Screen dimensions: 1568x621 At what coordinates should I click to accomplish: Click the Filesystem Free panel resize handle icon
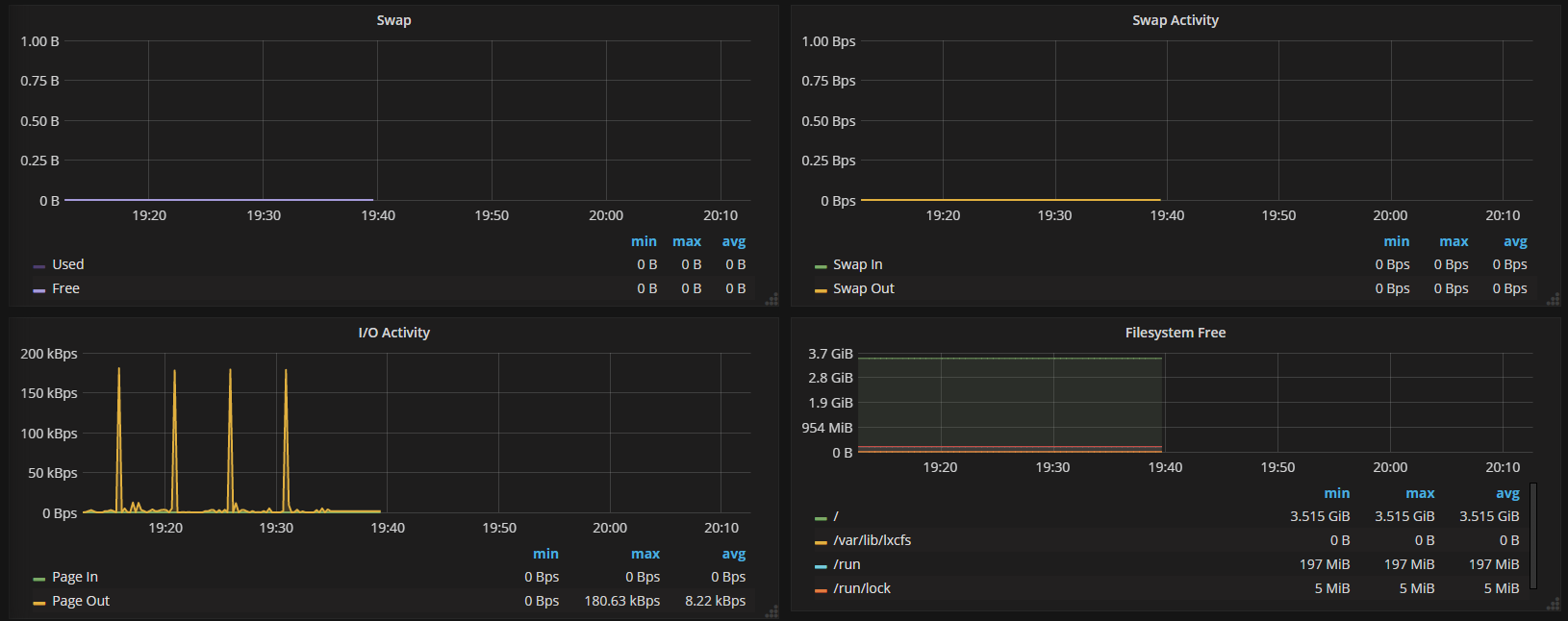click(1553, 604)
